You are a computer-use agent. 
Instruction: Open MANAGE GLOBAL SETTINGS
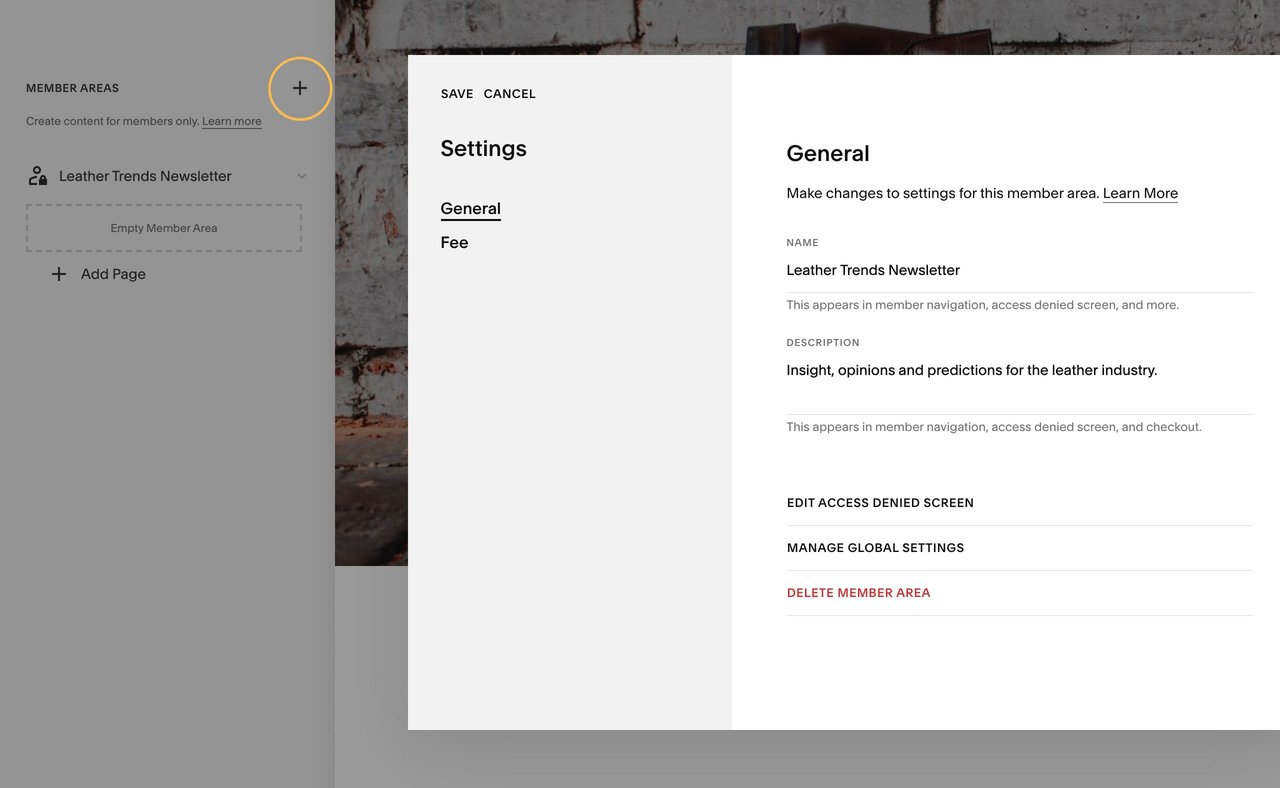(875, 547)
